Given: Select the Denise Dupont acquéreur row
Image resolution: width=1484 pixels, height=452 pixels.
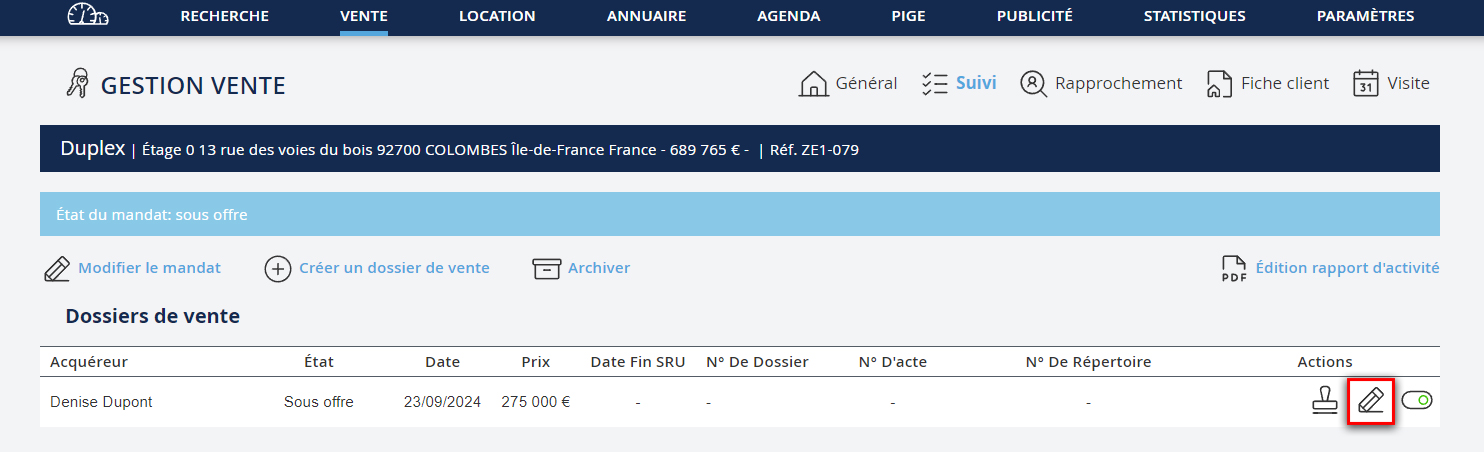Looking at the screenshot, I should point(101,402).
